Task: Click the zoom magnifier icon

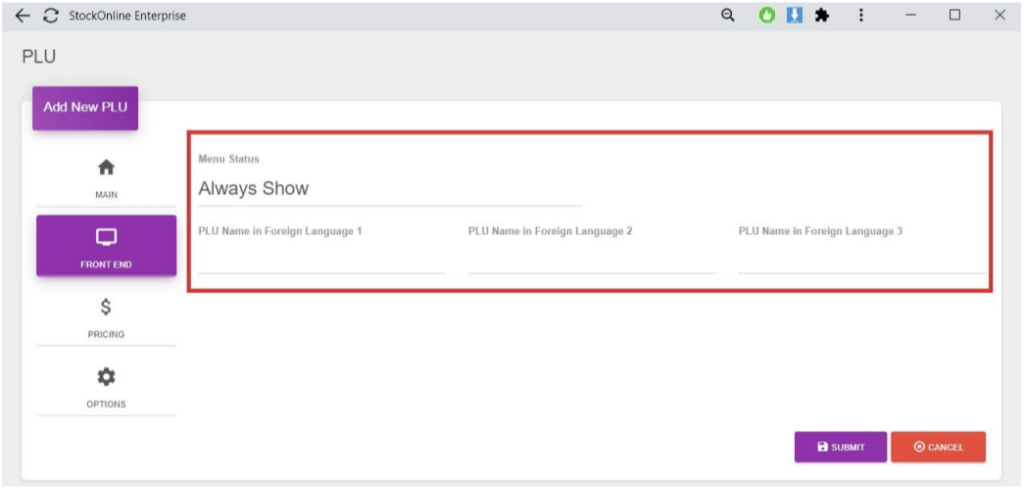Action: click(728, 16)
